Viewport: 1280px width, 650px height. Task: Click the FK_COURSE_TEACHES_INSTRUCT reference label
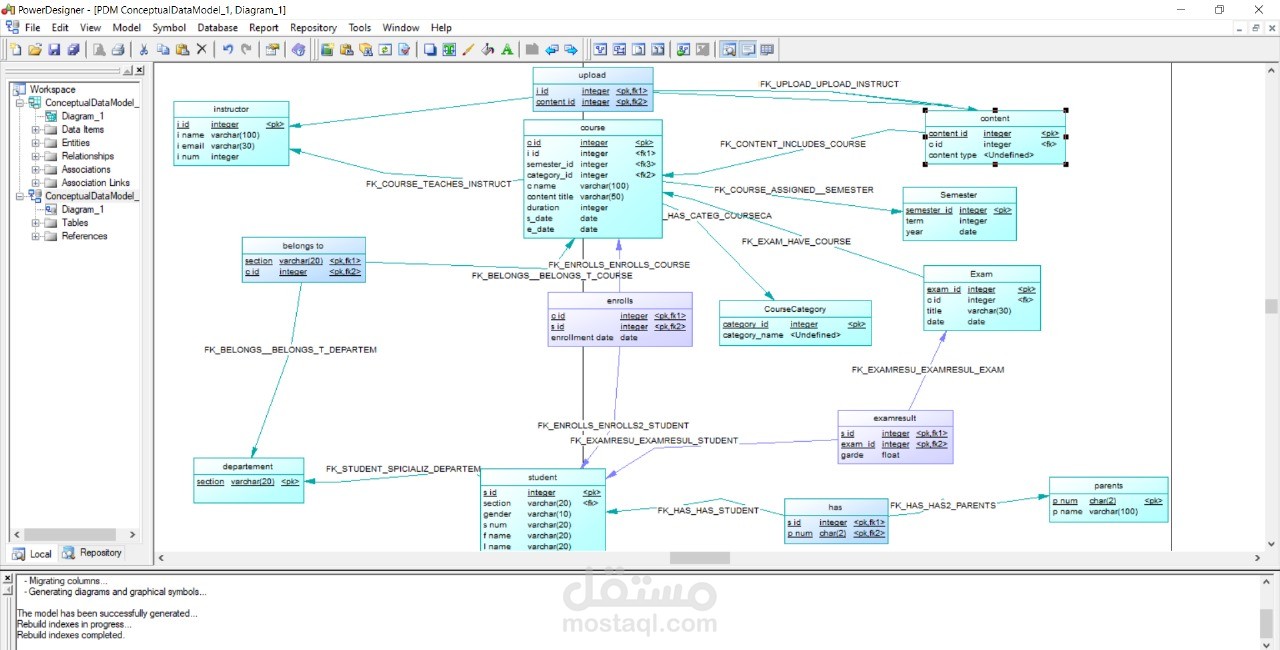(x=438, y=184)
